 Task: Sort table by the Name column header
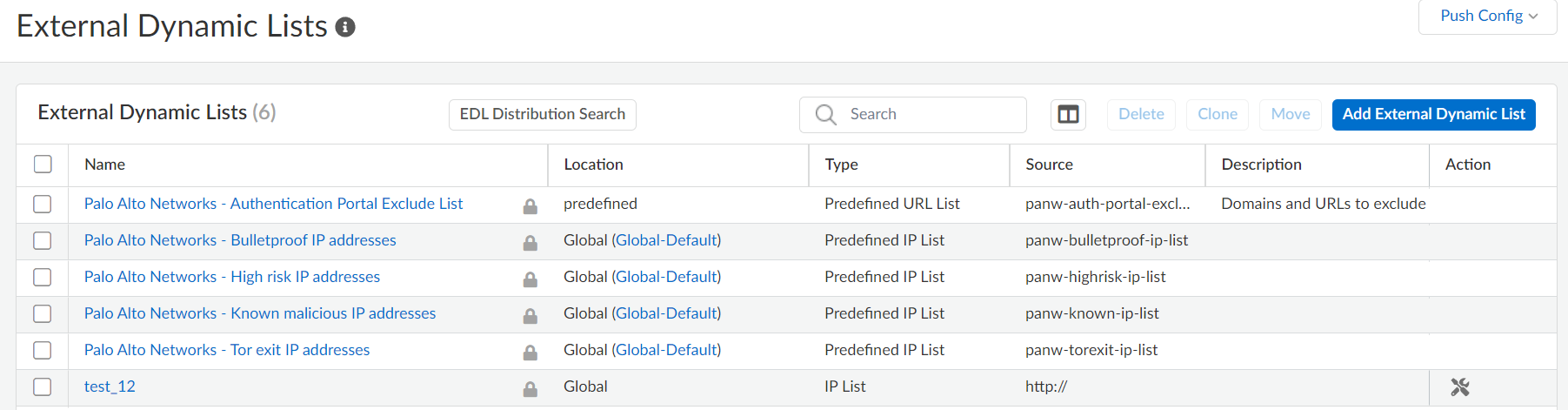coord(104,165)
